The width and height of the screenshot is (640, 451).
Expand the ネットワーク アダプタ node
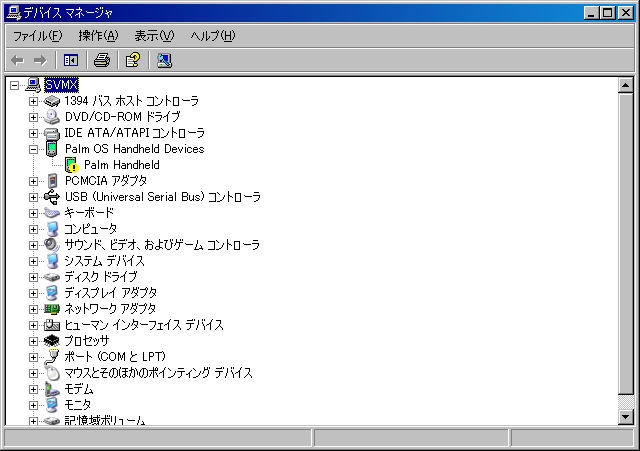click(x=33, y=309)
